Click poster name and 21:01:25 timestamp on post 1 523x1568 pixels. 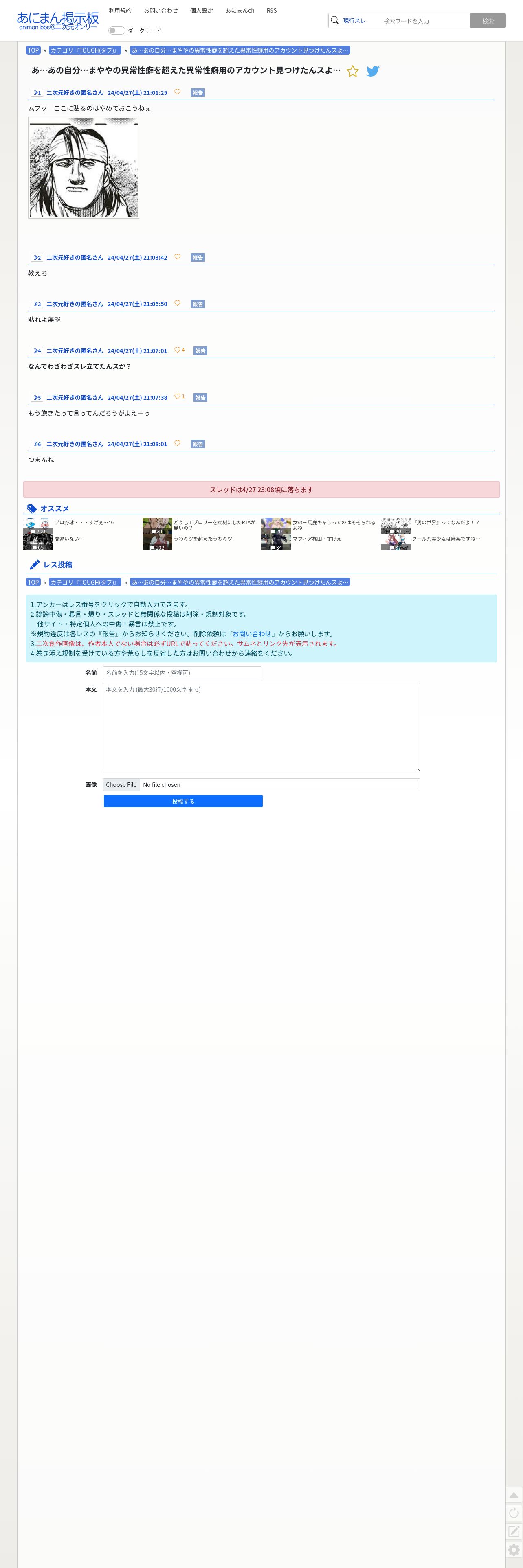pyautogui.click(x=107, y=92)
